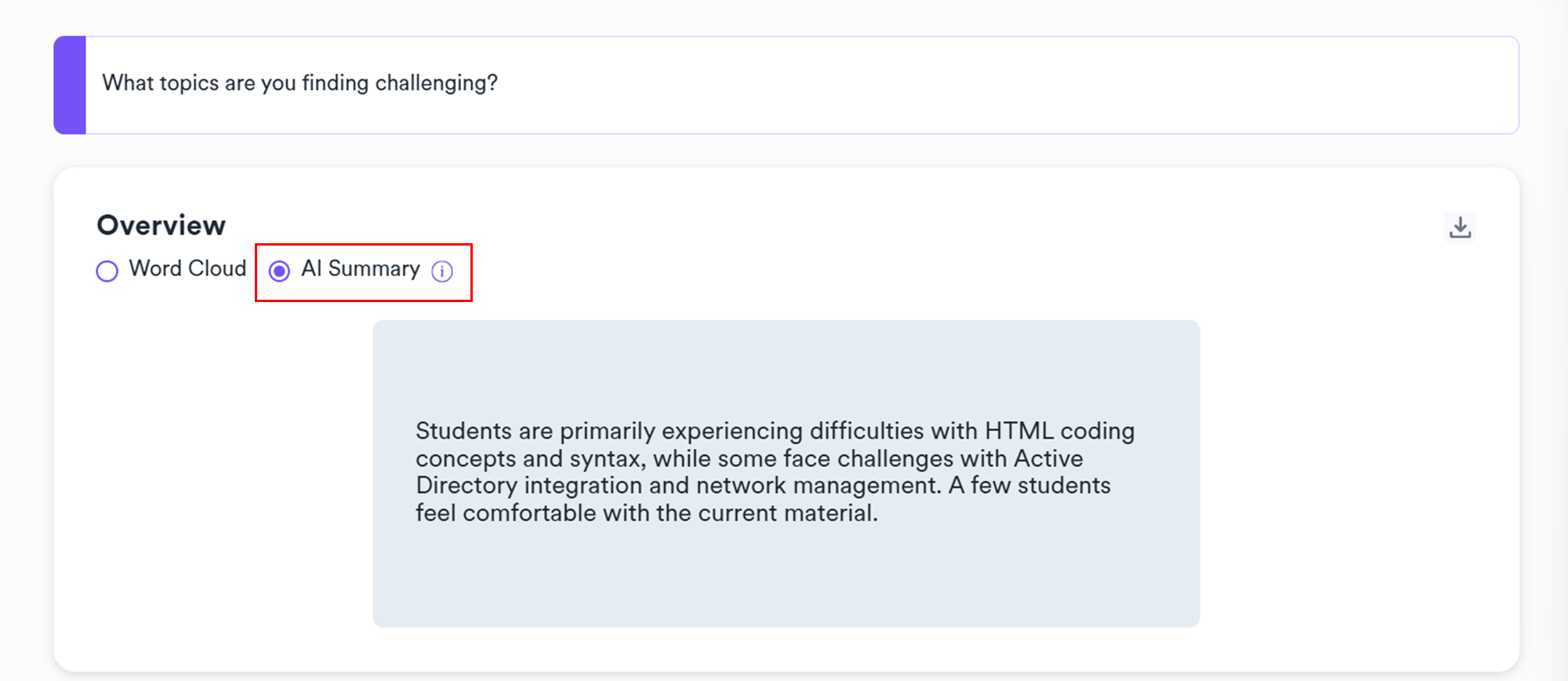Select the Word Cloud radio button
Viewport: 1568px width, 681px height.
click(x=107, y=271)
